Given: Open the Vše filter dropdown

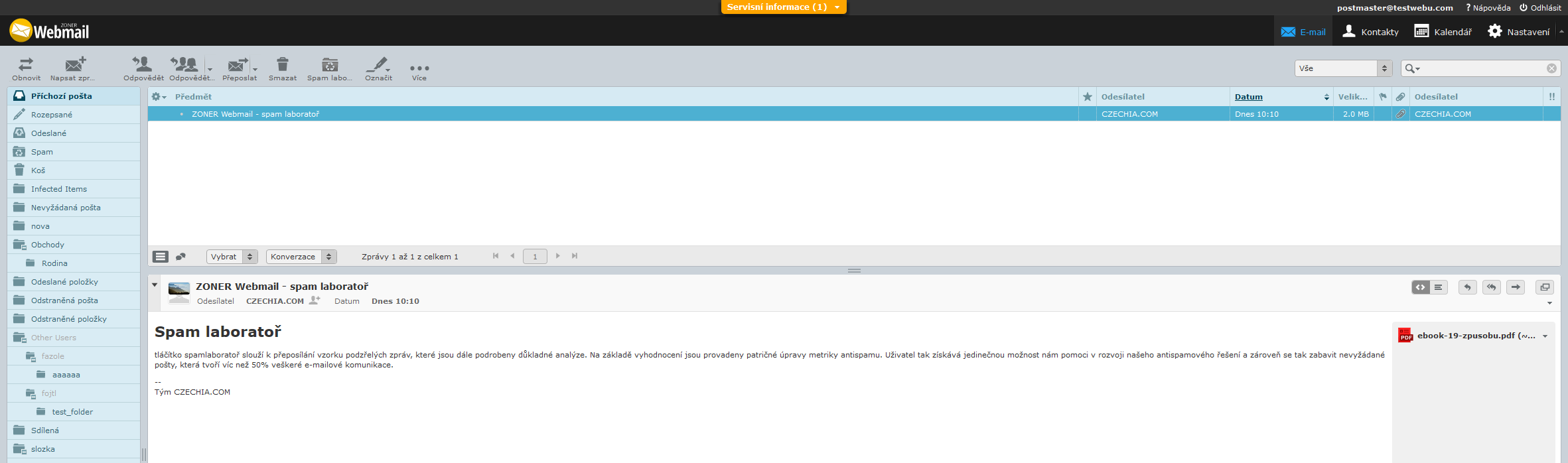Looking at the screenshot, I should click(1342, 68).
